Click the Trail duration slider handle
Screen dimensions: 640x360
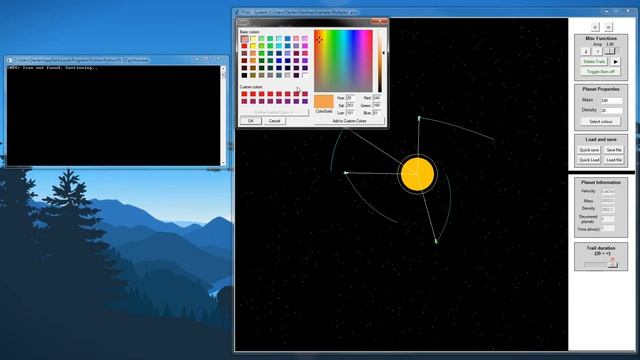(x=613, y=265)
